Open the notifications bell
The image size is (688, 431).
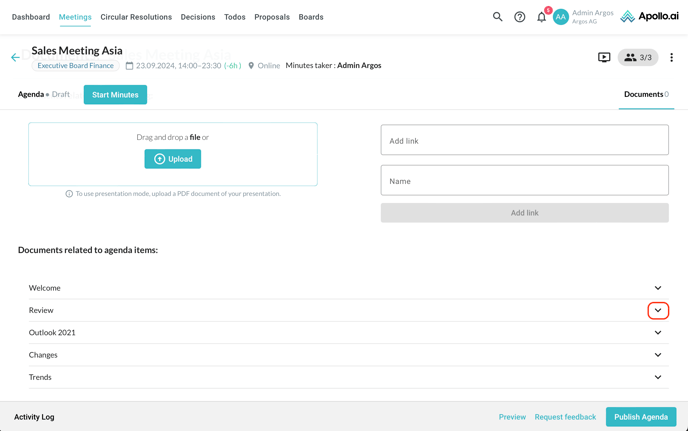pyautogui.click(x=542, y=17)
